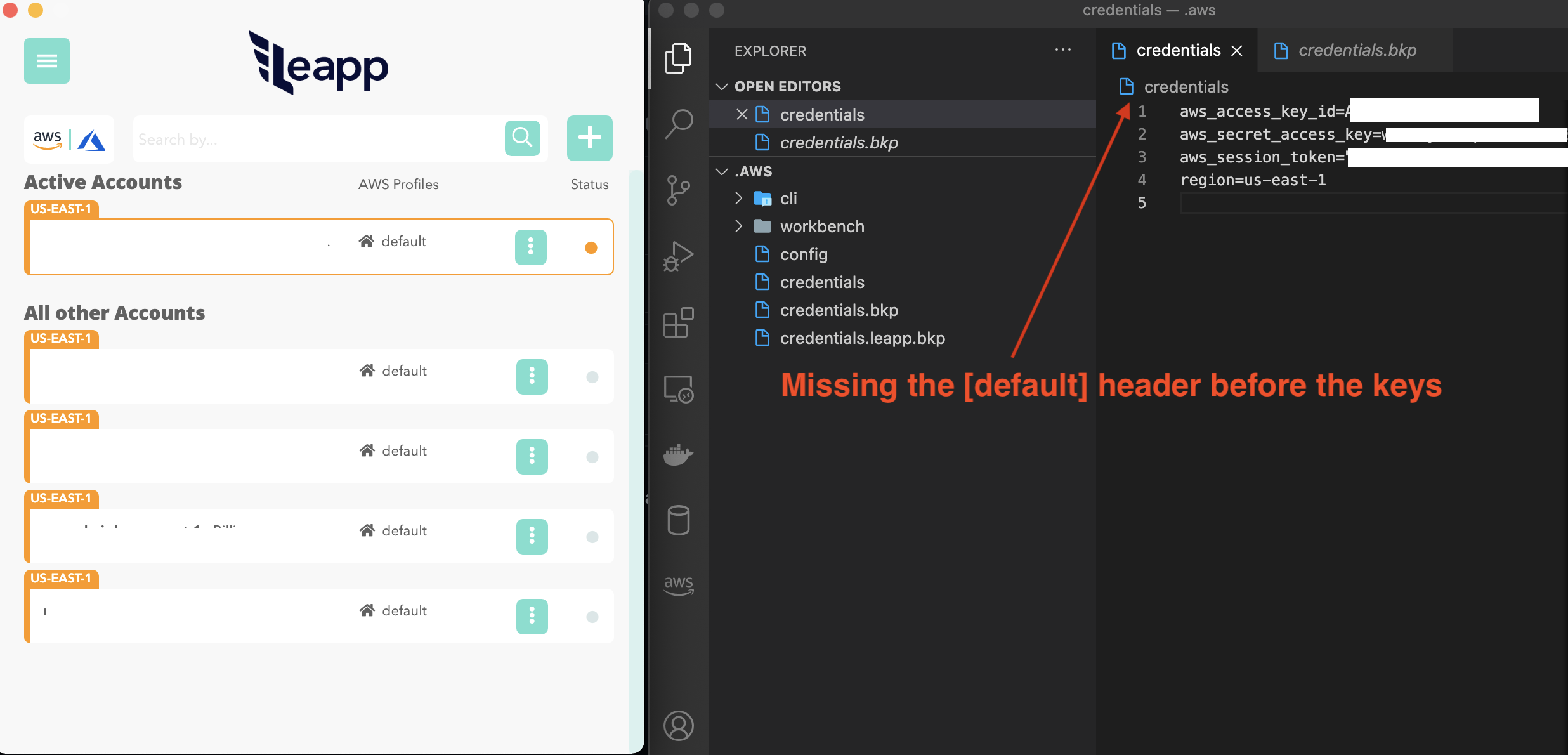Click the plus button to add a session

589,138
